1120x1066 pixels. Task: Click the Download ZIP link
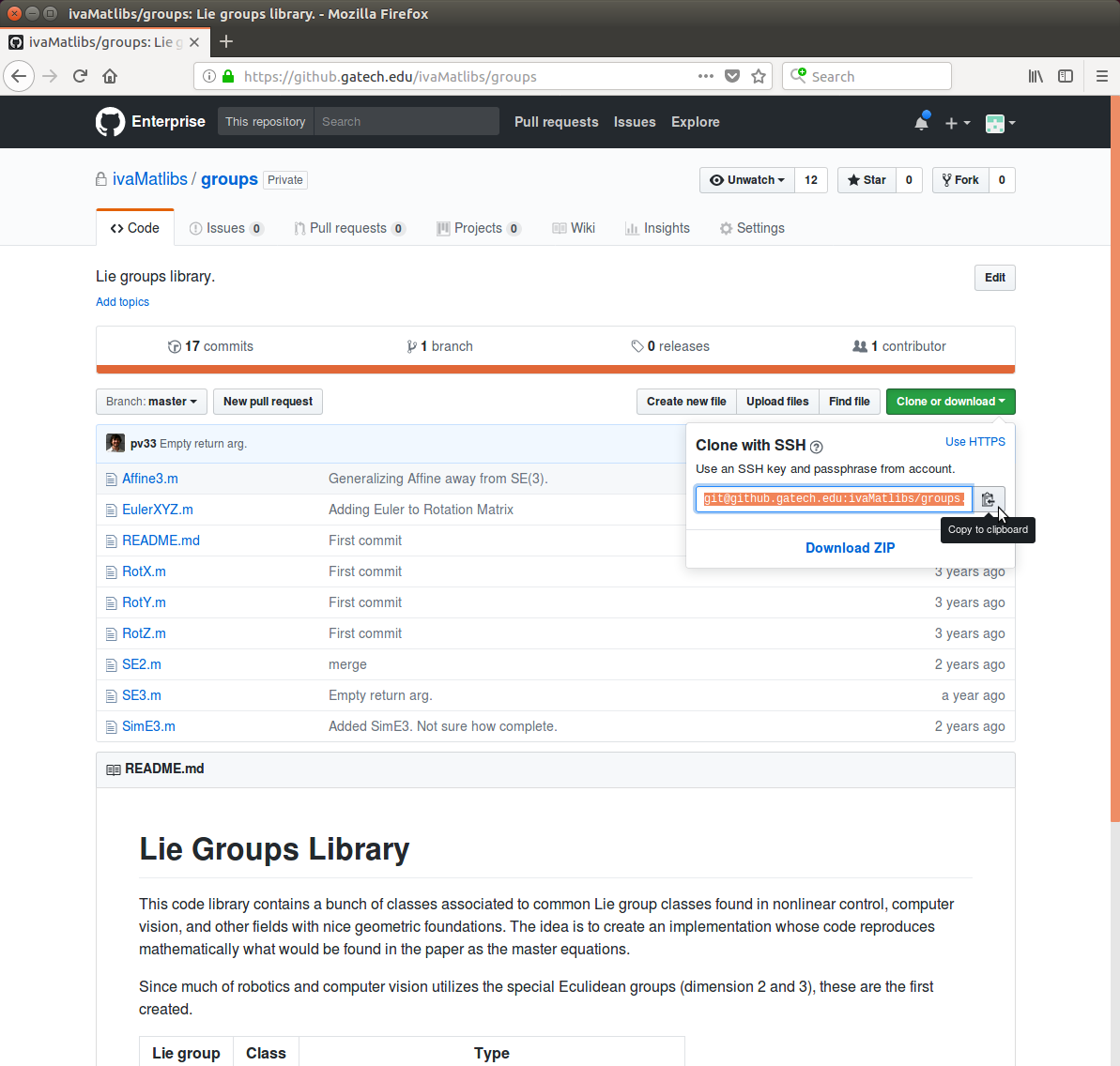click(850, 548)
